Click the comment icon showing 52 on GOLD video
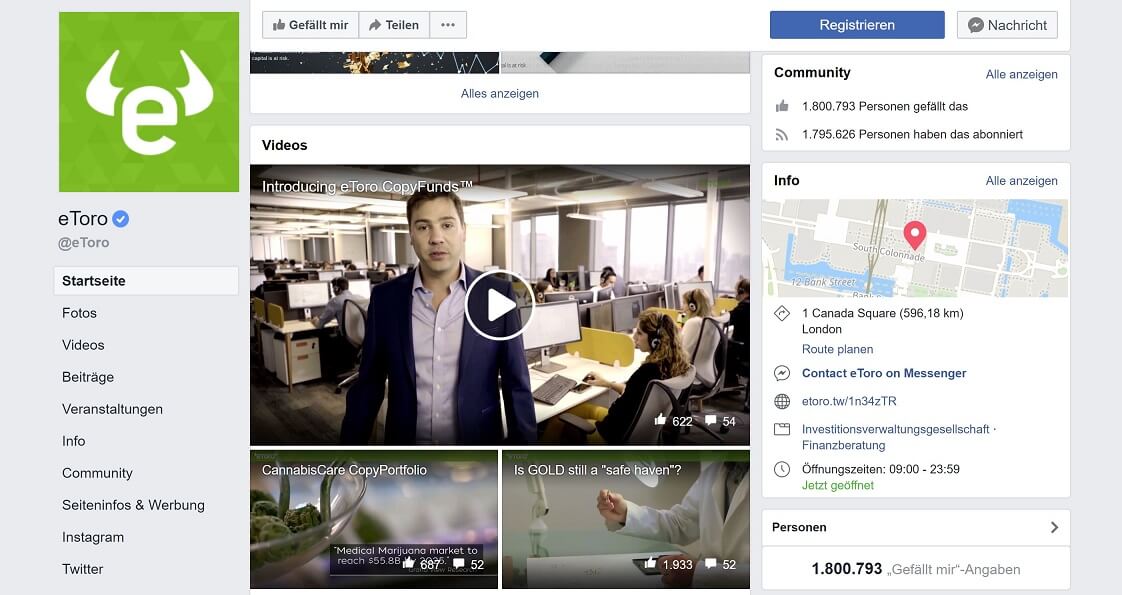 pos(711,564)
